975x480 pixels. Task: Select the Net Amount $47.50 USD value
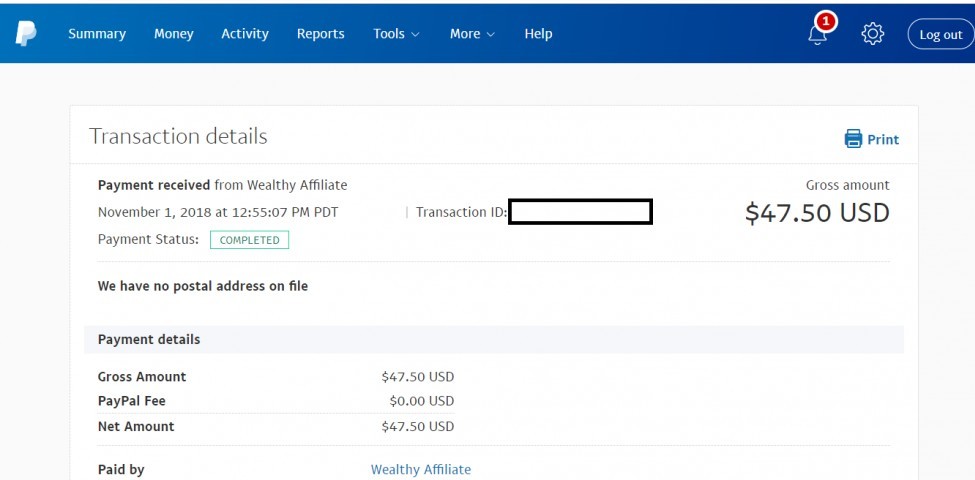point(418,427)
